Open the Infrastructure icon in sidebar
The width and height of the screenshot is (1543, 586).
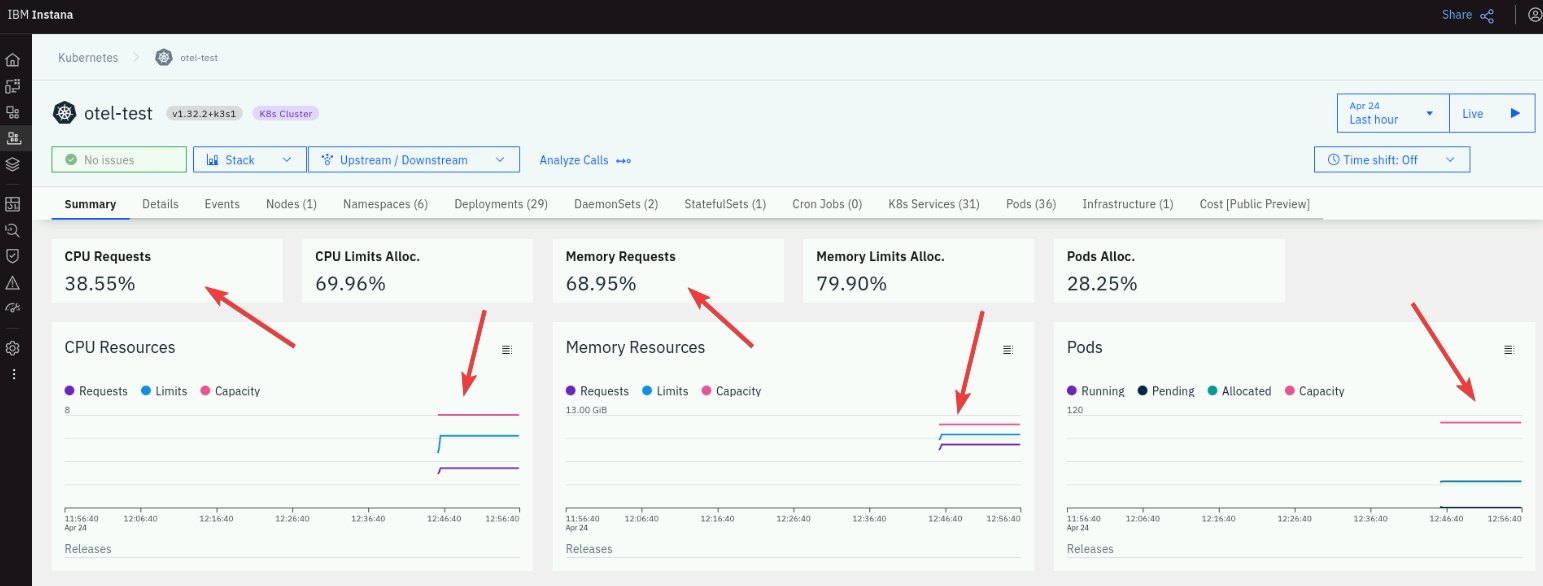[12, 138]
